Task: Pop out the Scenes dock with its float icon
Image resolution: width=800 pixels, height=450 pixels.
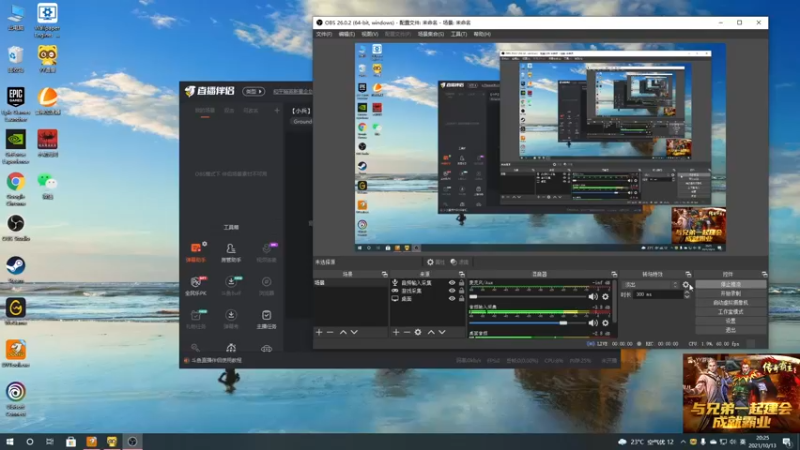Action: coord(384,274)
